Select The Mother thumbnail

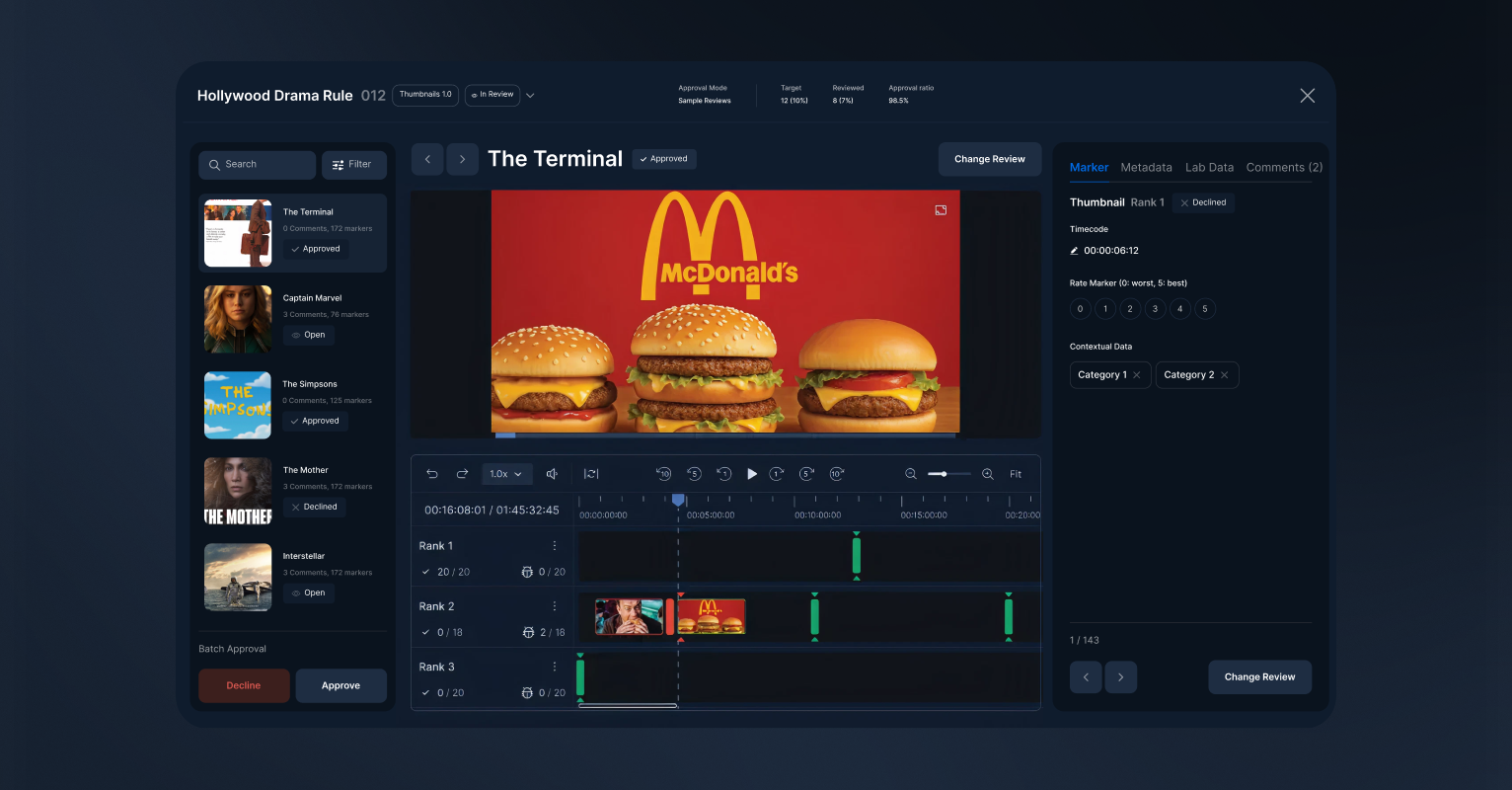pyautogui.click(x=238, y=492)
